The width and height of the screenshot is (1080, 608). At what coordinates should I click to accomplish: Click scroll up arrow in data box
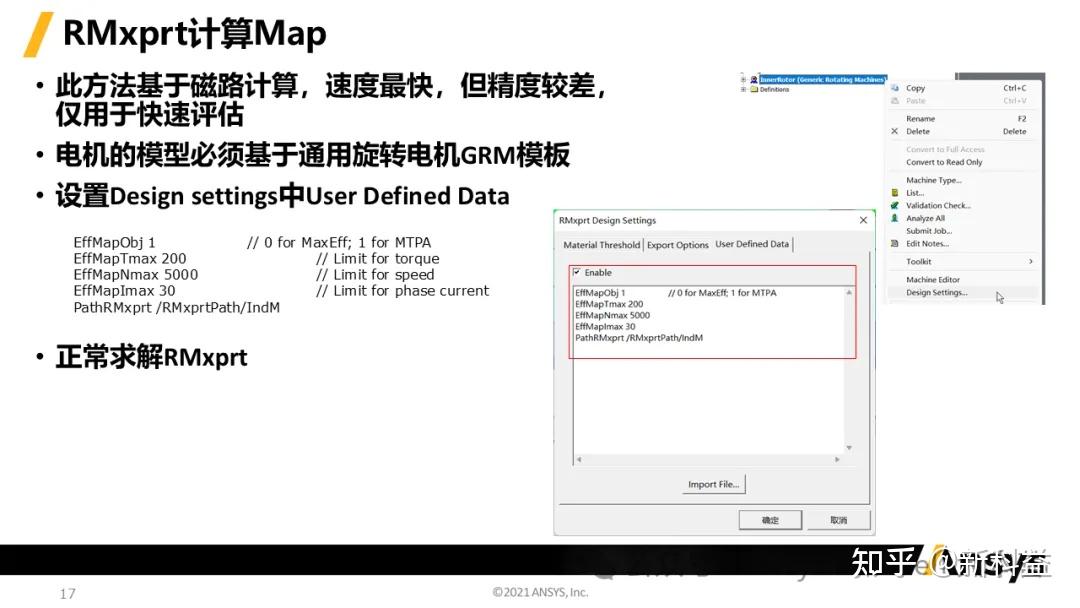click(849, 293)
